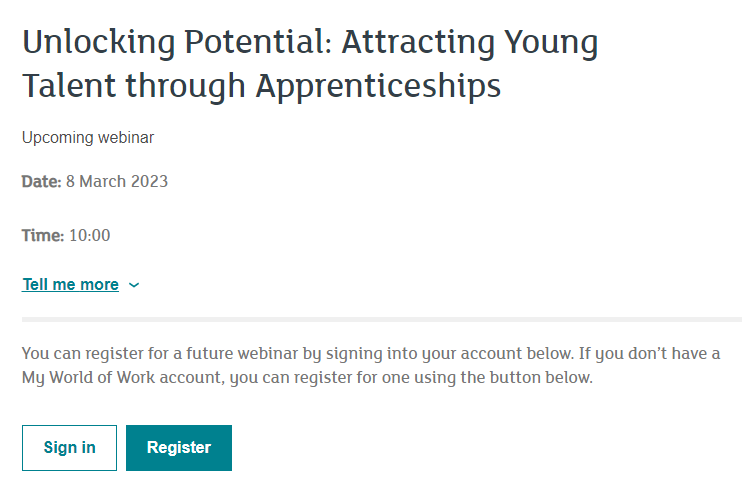Click the word 'Apprenticeships' in the heading
Viewport: 748px width, 497px height.
378,87
